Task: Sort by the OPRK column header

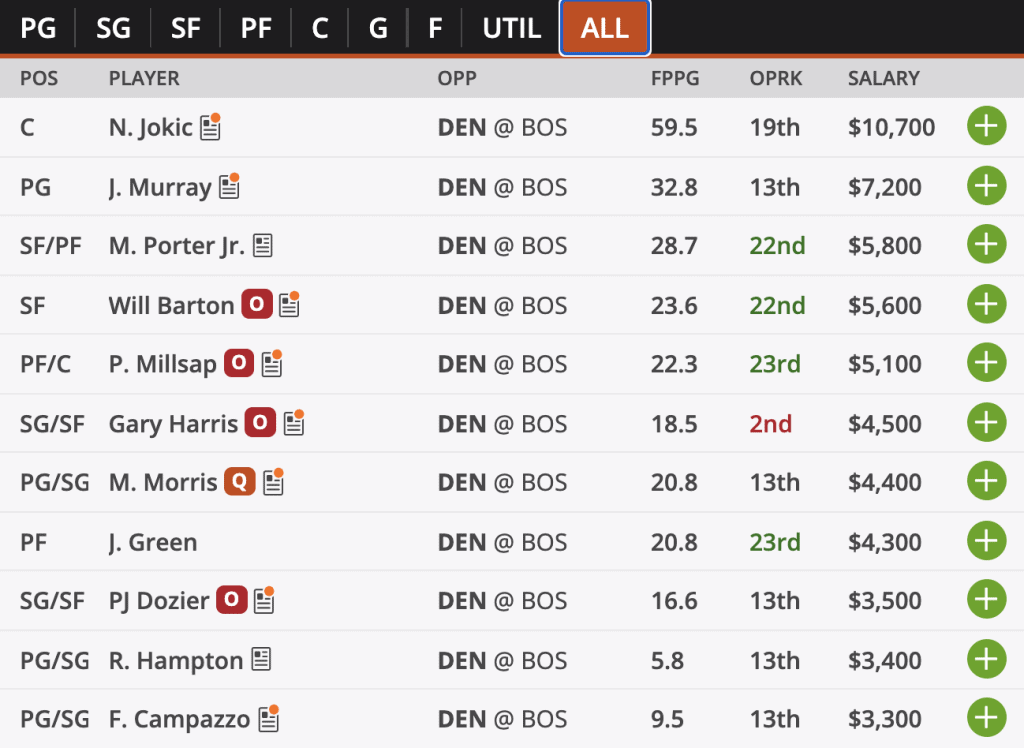Action: 776,78
